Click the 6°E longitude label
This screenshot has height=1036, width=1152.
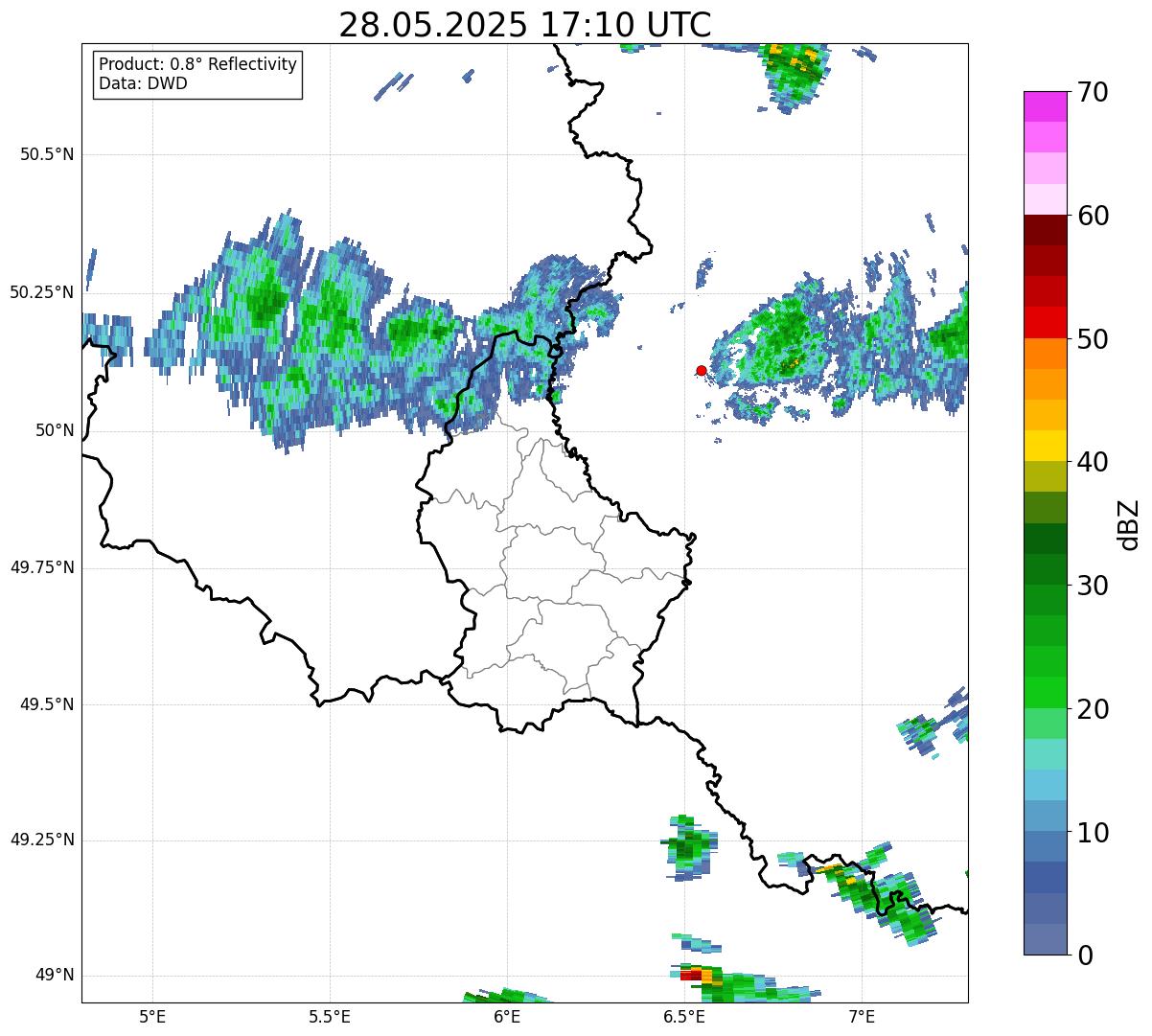pyautogui.click(x=507, y=1017)
